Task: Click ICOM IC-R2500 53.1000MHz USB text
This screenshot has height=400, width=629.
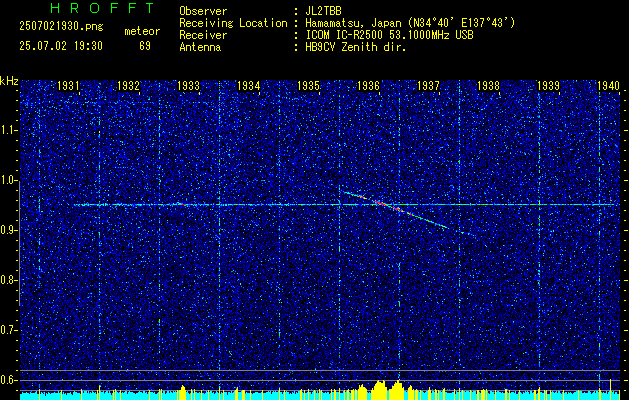Action: point(389,35)
